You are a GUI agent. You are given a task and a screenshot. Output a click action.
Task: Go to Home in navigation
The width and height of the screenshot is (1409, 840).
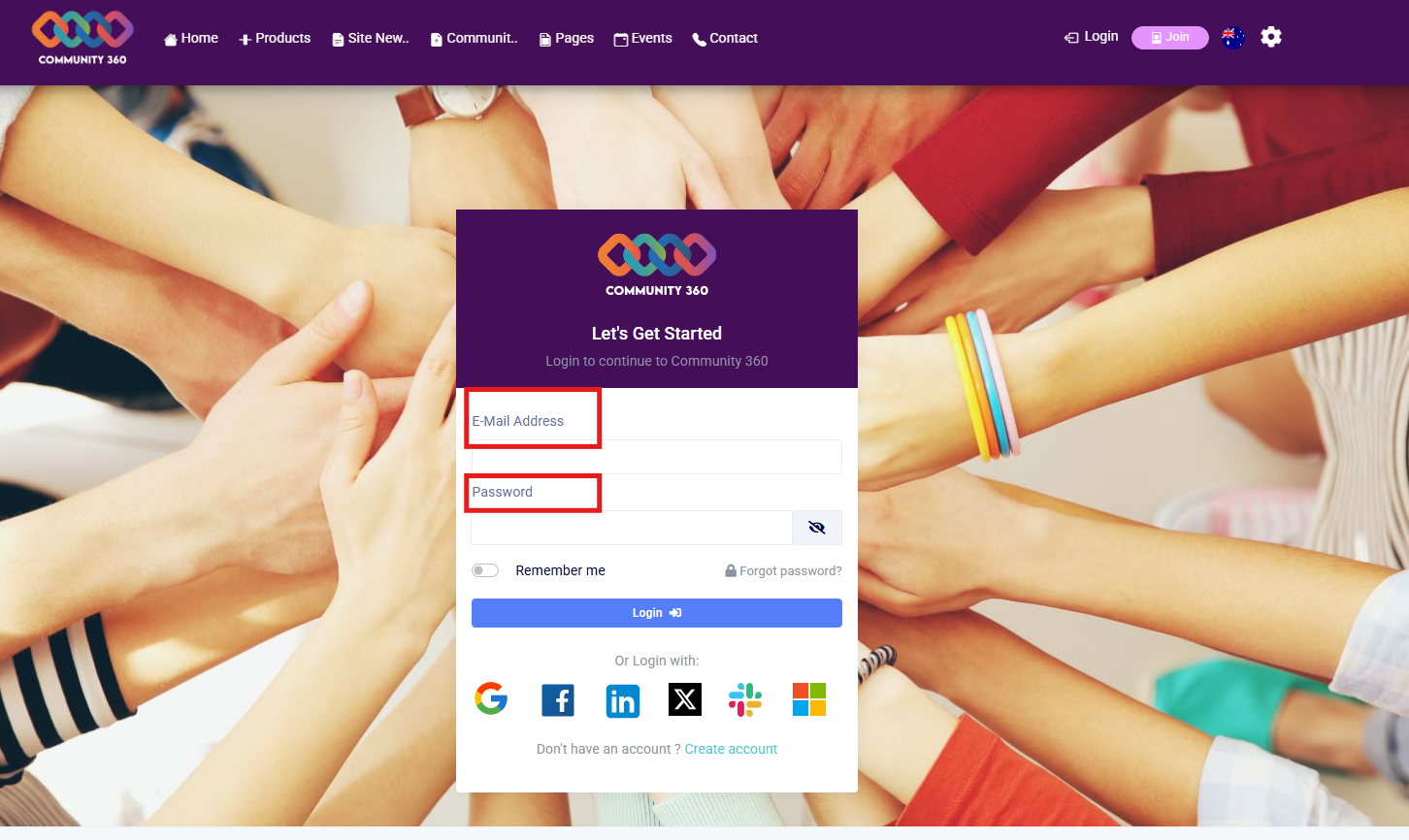[191, 38]
